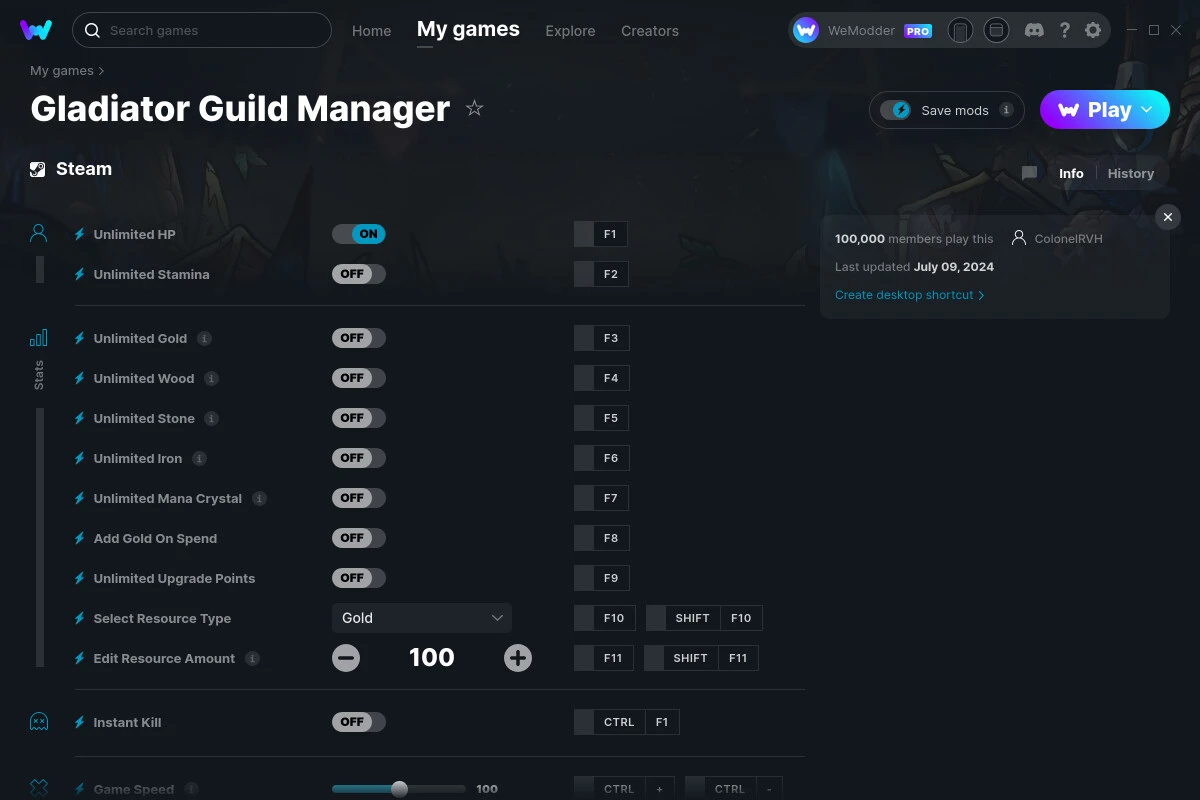
Task: Turn off the Unlimited HP toggle
Action: [x=359, y=233]
